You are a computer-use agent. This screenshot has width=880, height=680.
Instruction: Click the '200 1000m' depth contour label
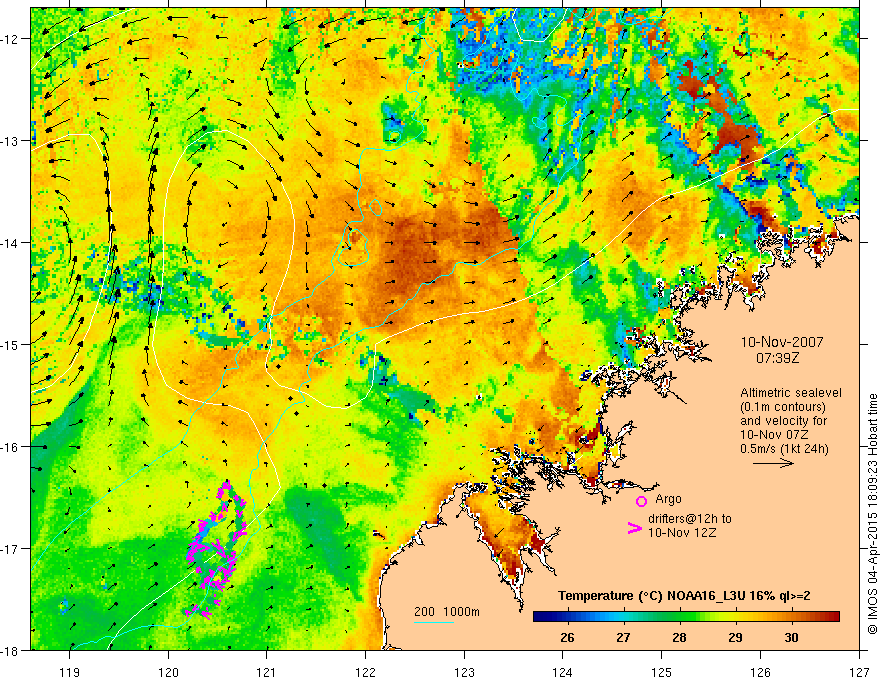(447, 612)
